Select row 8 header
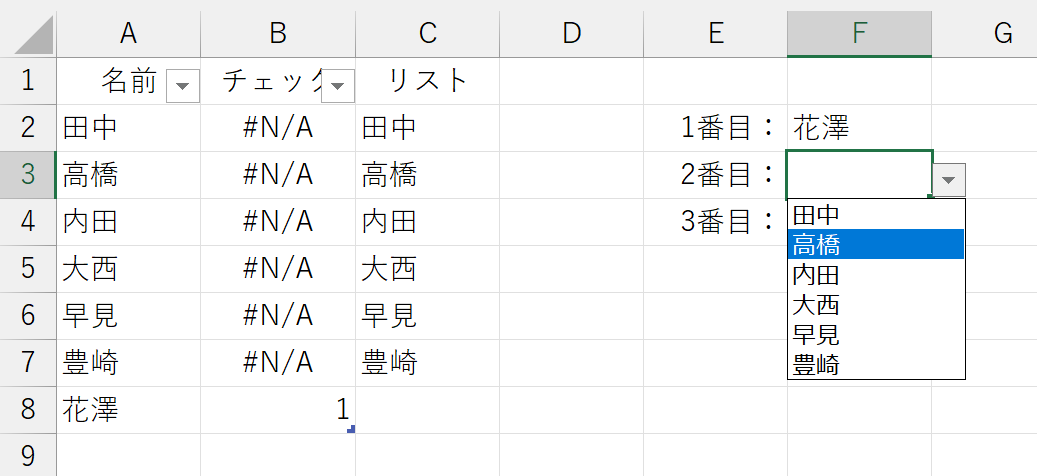Image resolution: width=1037 pixels, height=476 pixels. 28,410
